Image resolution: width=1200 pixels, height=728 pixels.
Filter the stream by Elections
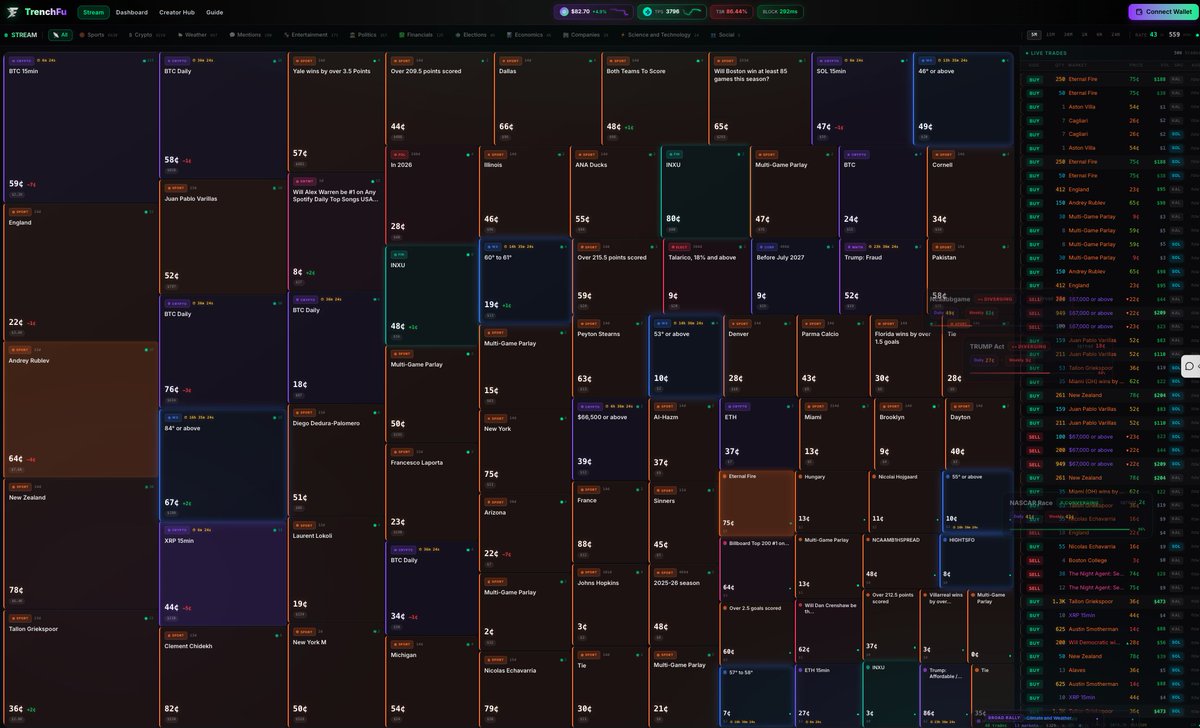click(474, 35)
